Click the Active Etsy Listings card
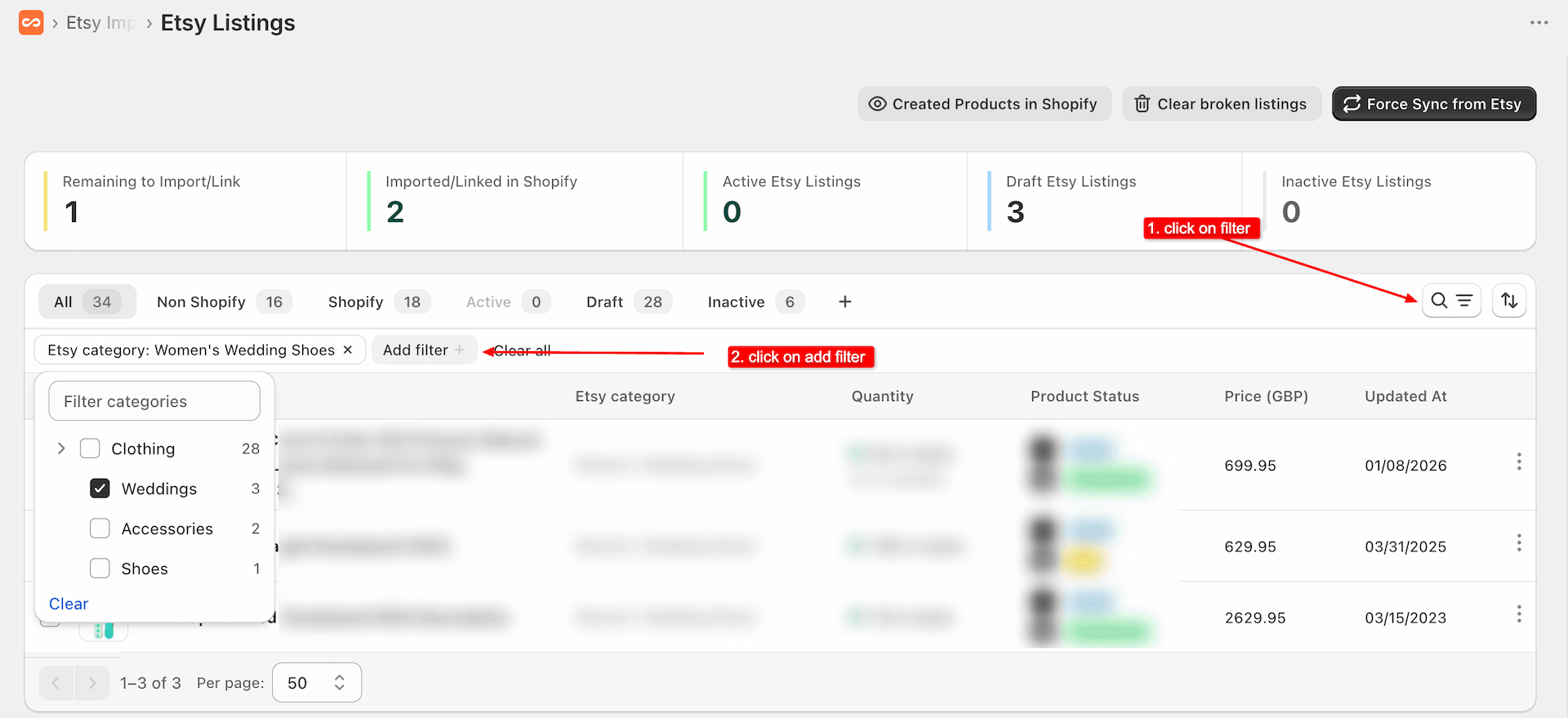The width and height of the screenshot is (1568, 718). click(825, 201)
